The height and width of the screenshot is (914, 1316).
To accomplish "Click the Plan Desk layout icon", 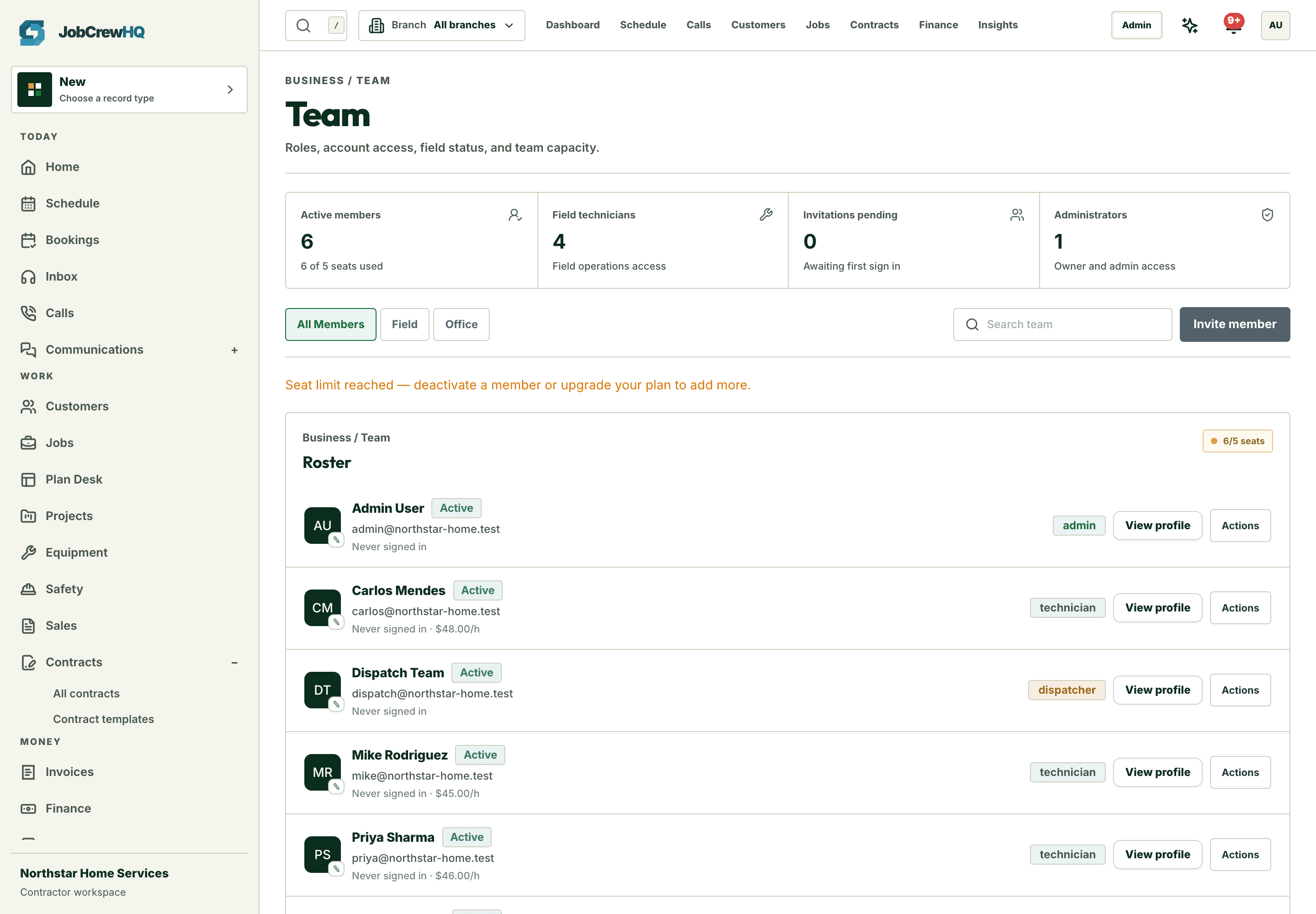I will [28, 480].
